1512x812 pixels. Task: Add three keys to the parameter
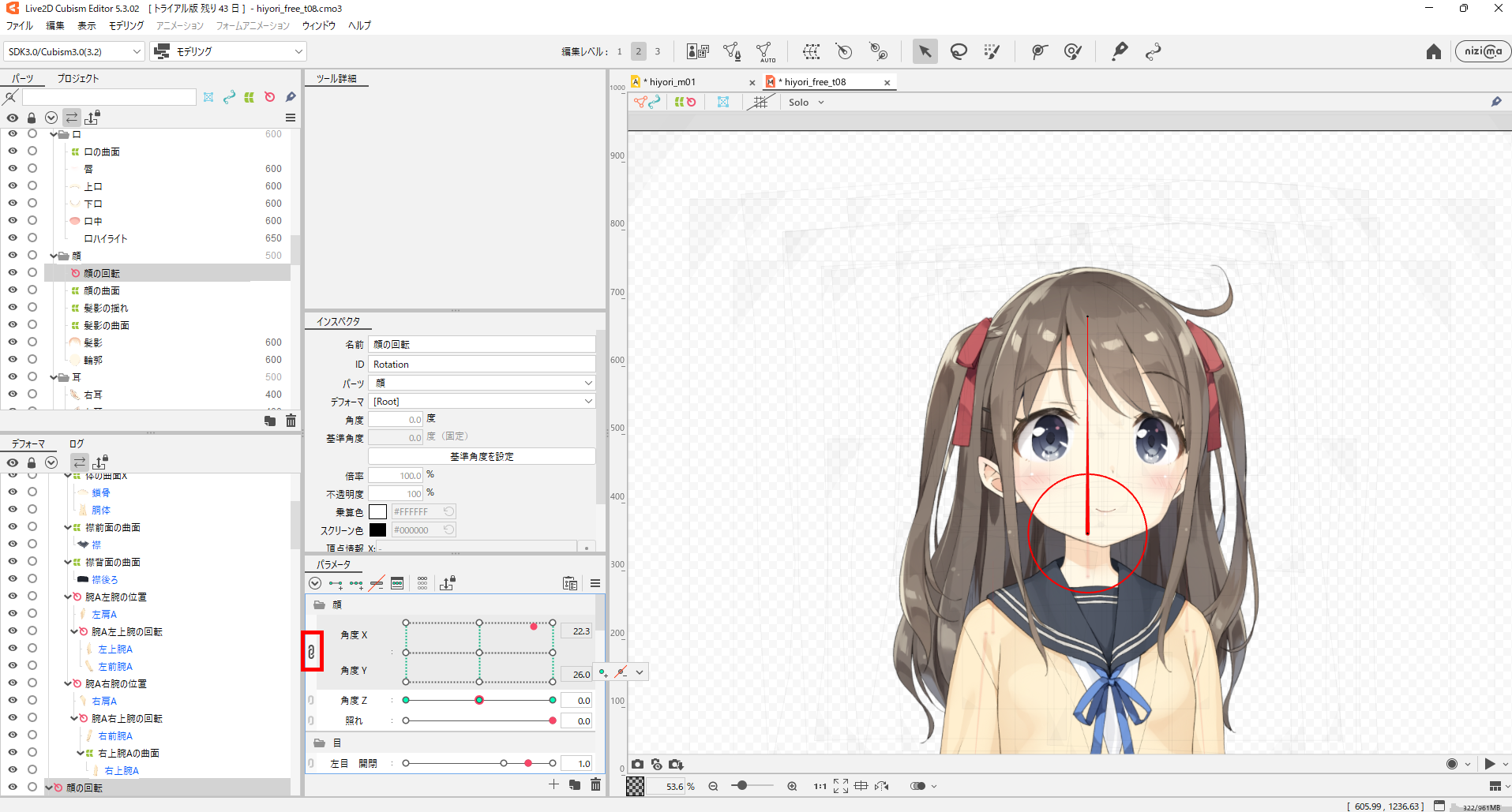tap(356, 584)
